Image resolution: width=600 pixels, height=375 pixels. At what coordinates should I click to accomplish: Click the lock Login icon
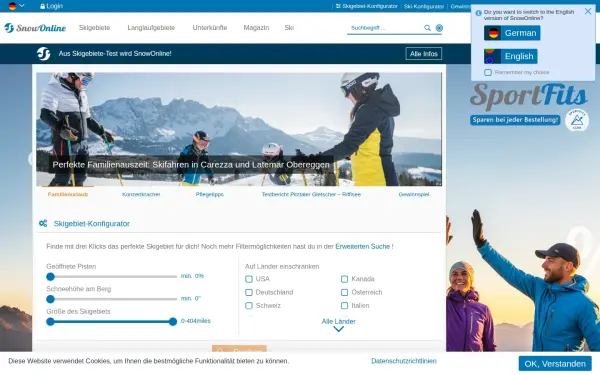pyautogui.click(x=42, y=6)
